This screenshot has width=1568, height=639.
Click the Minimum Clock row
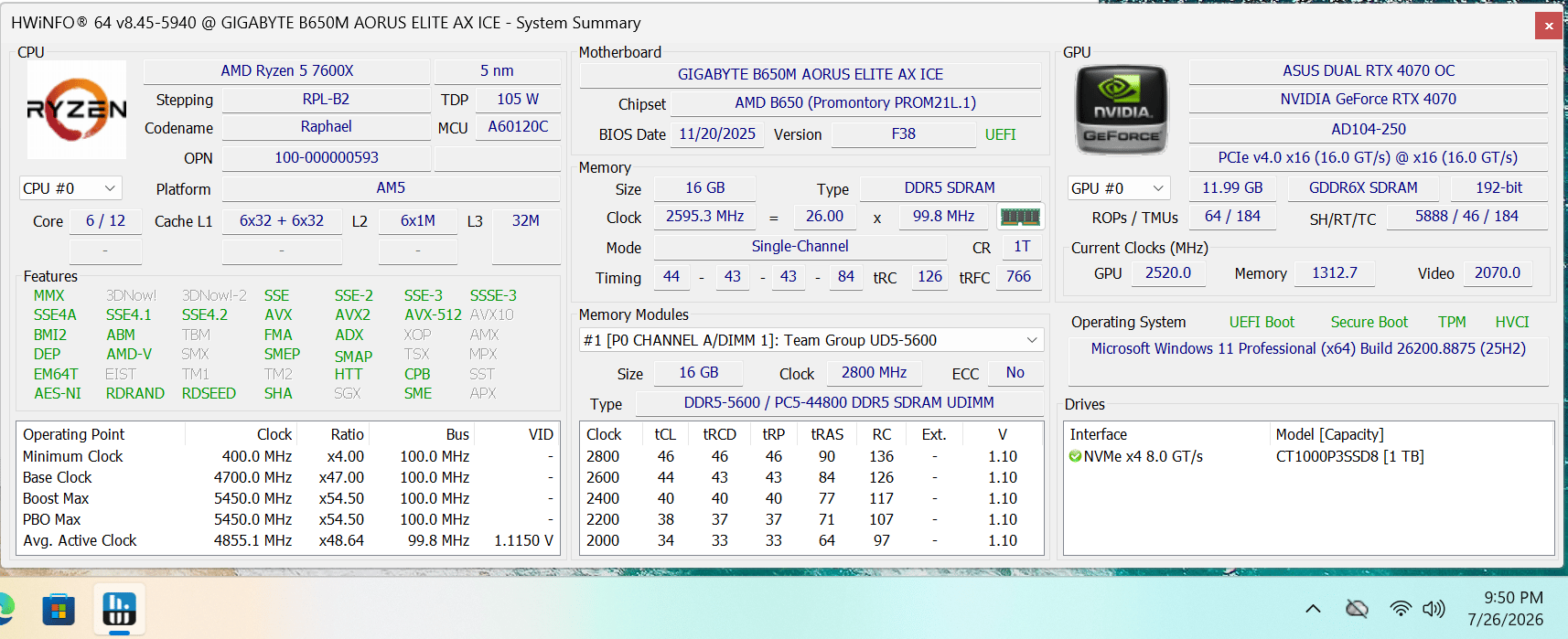[288, 456]
